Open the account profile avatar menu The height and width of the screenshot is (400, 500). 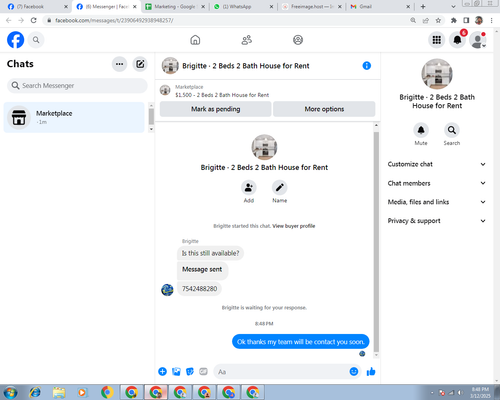point(478,40)
